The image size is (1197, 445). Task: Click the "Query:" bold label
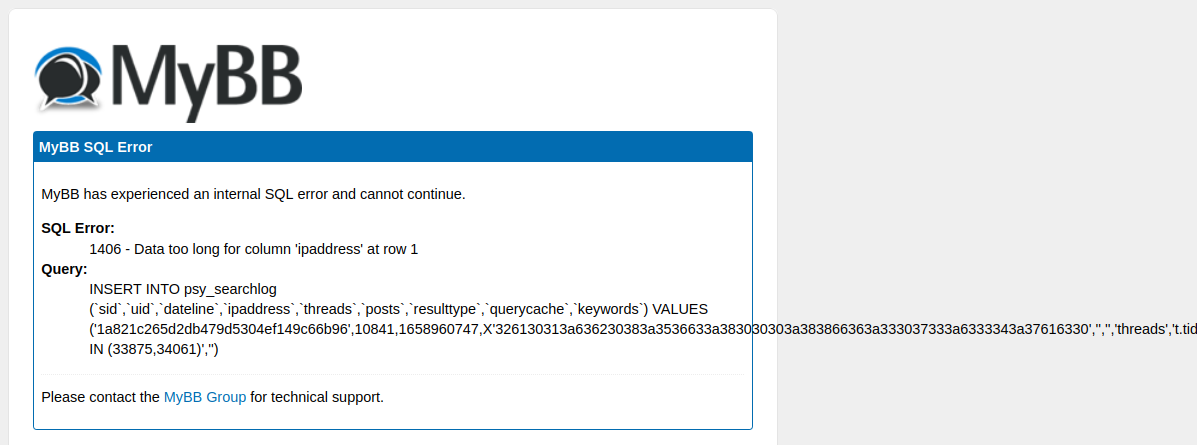pyautogui.click(x=65, y=269)
